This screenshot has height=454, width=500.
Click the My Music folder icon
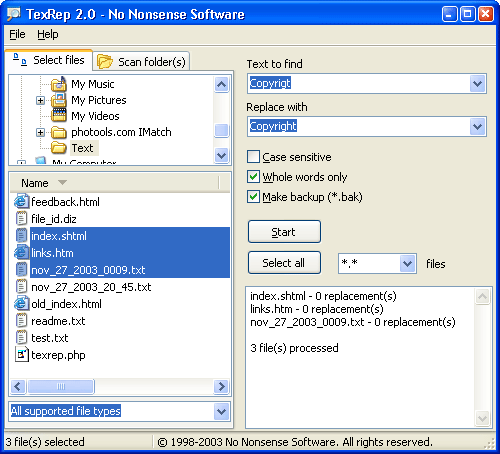coord(59,84)
